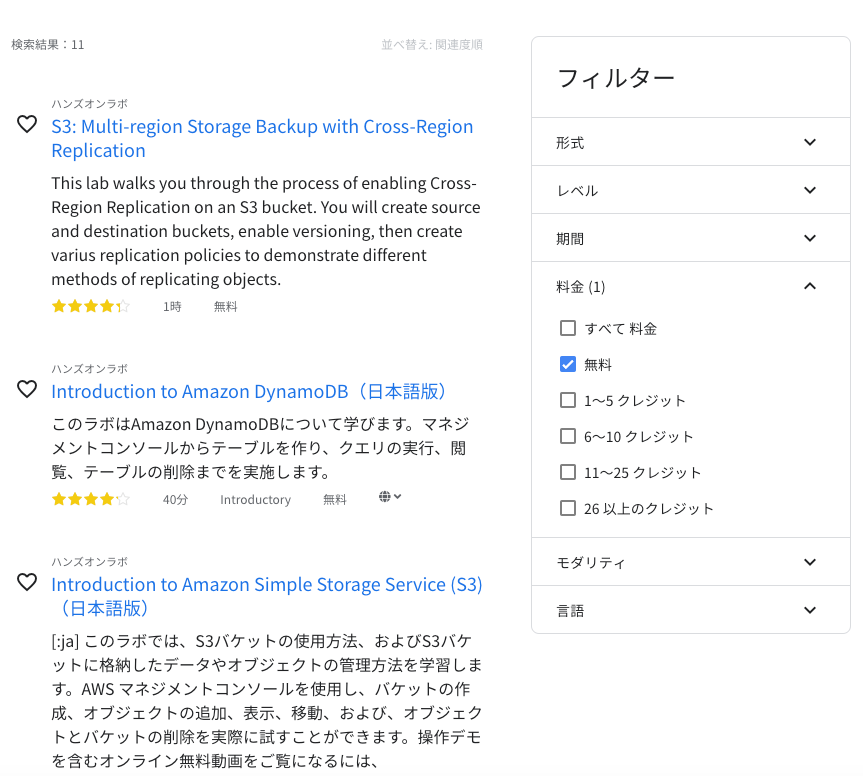Click the 検索結果：11 results count

48,45
